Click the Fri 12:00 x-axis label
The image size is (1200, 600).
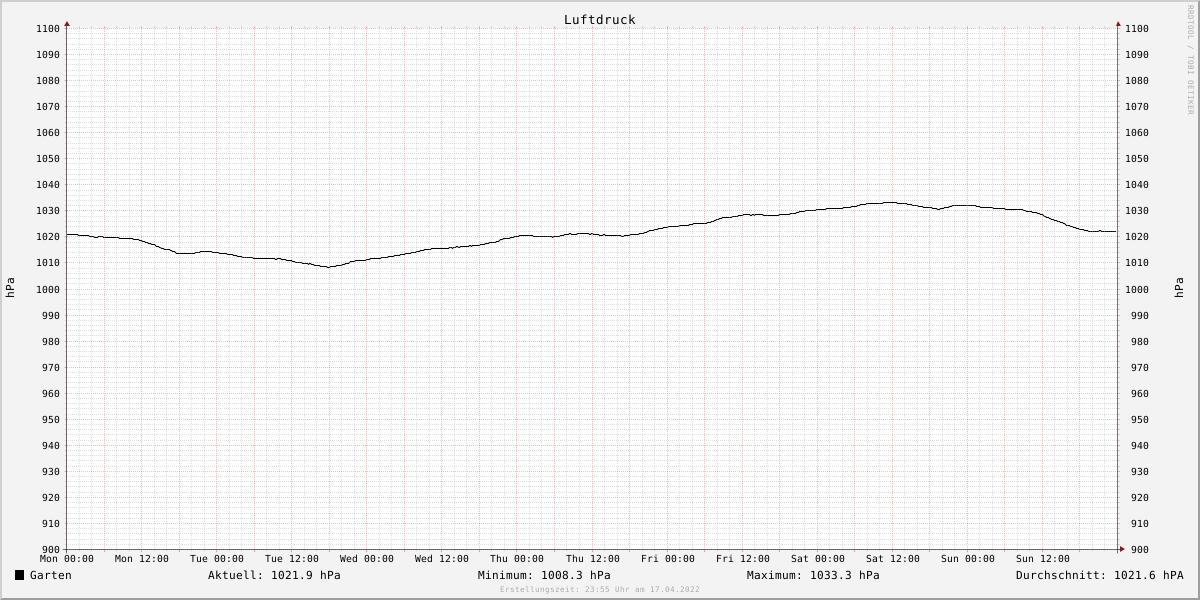click(743, 559)
